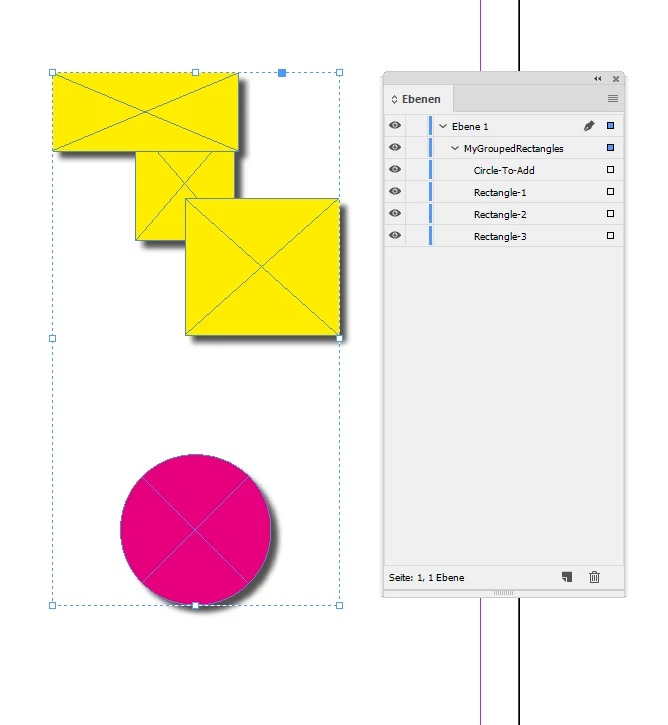Click the solid blue handle on the selection's top edge
The width and height of the screenshot is (668, 725).
coord(282,73)
